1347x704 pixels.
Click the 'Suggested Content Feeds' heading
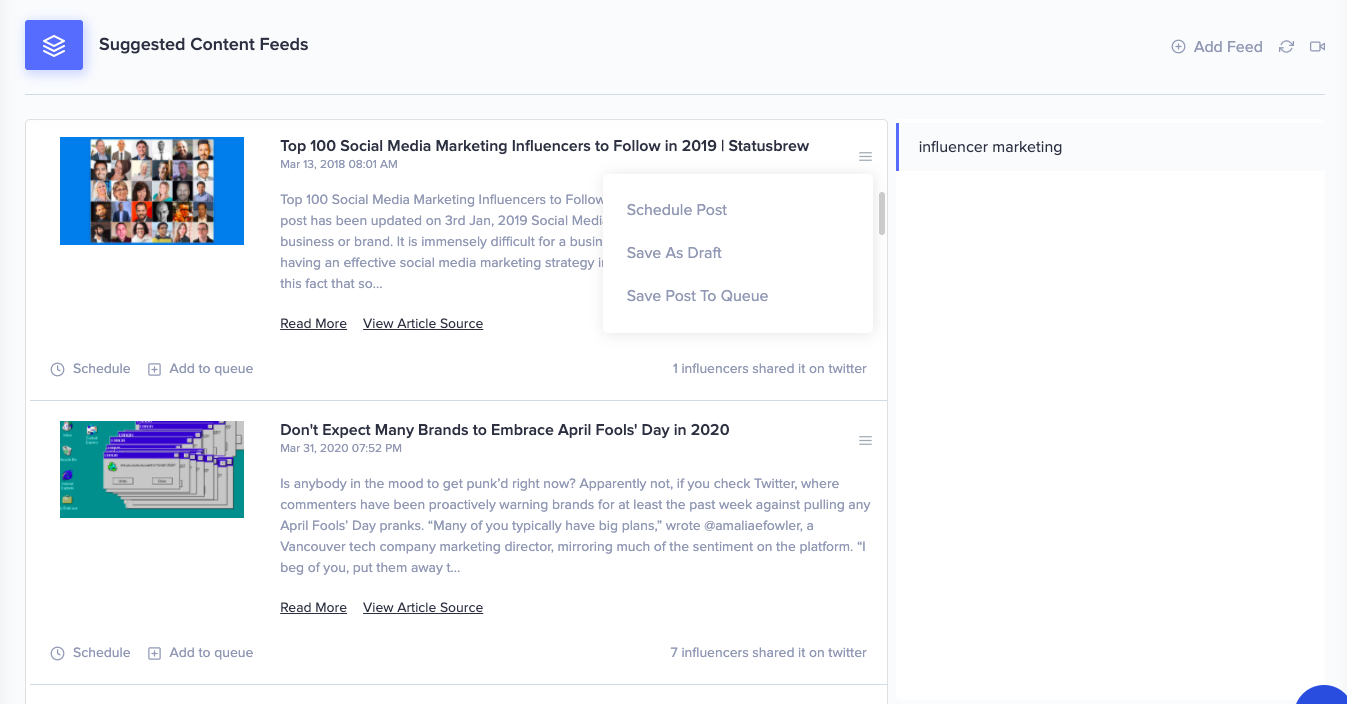(x=204, y=45)
